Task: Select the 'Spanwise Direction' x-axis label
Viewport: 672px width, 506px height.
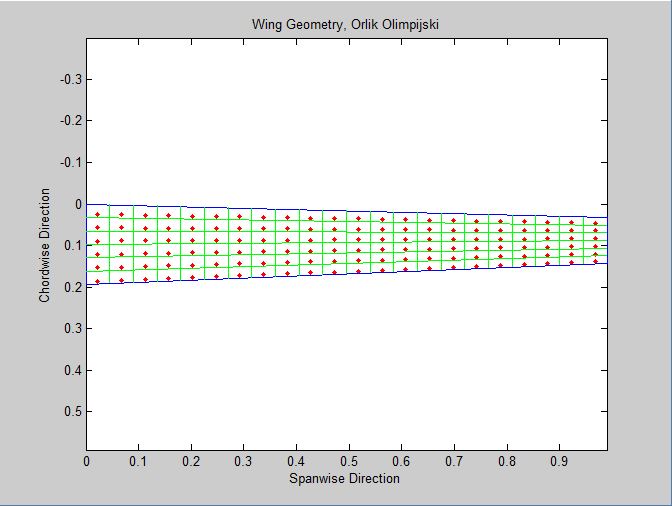Action: pyautogui.click(x=344, y=478)
